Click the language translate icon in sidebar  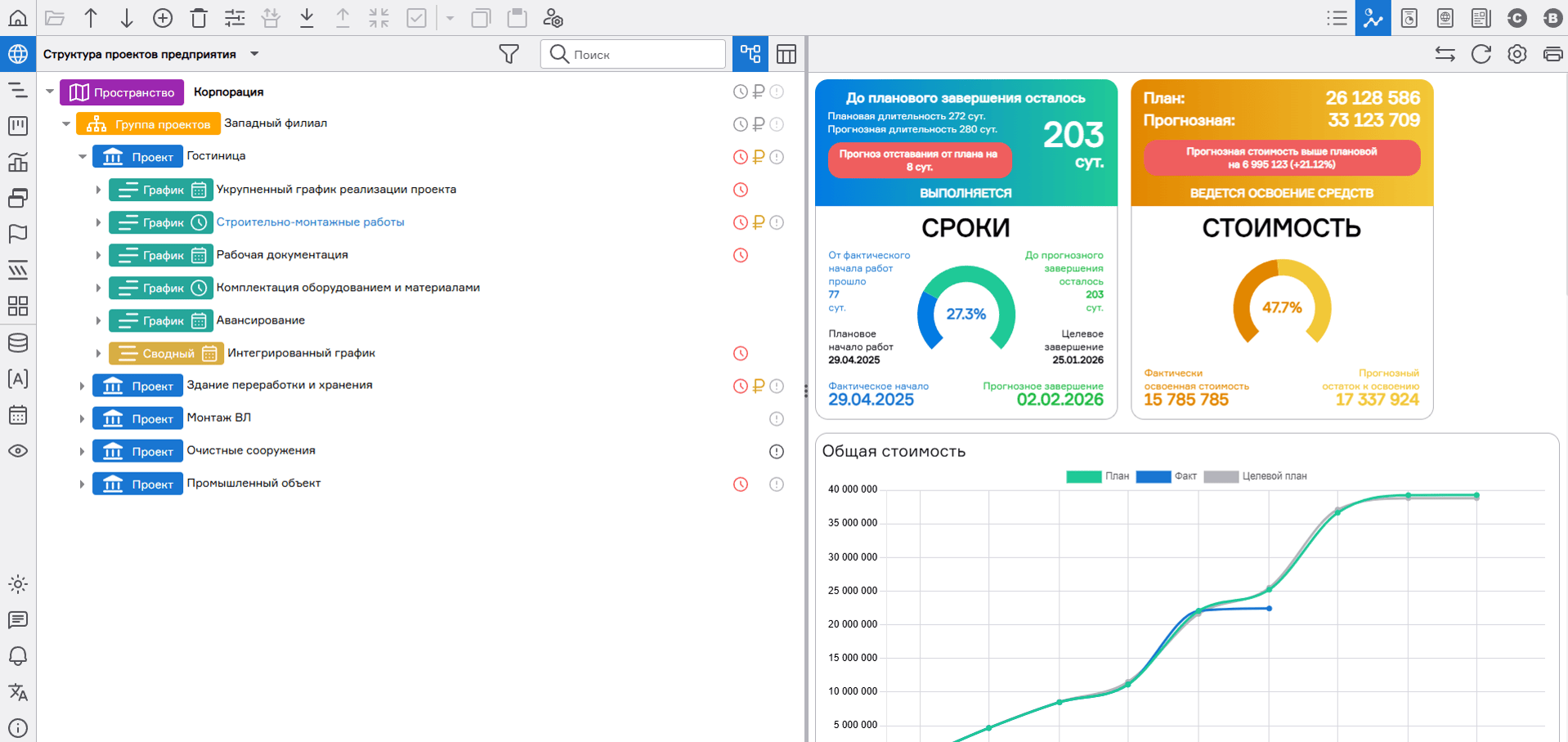click(18, 692)
